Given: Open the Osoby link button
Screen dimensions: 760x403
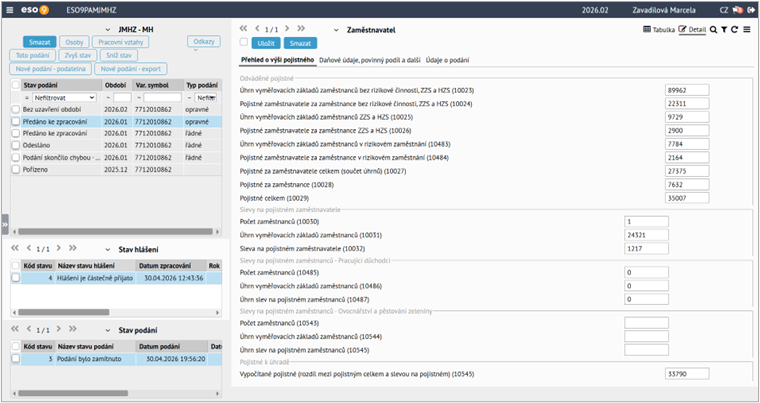Looking at the screenshot, I should click(74, 42).
